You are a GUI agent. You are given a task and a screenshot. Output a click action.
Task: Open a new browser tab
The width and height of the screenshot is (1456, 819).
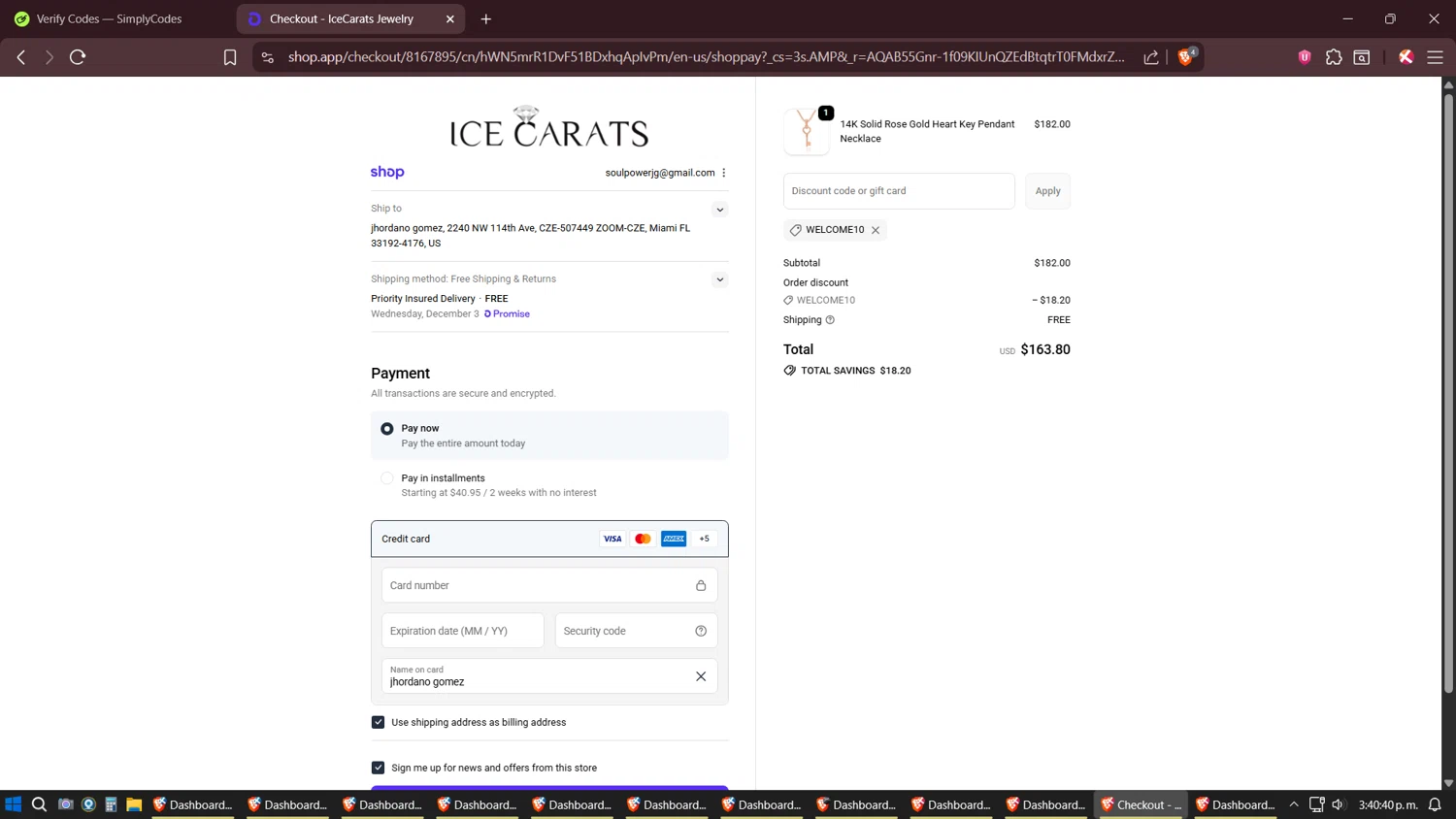tap(486, 18)
